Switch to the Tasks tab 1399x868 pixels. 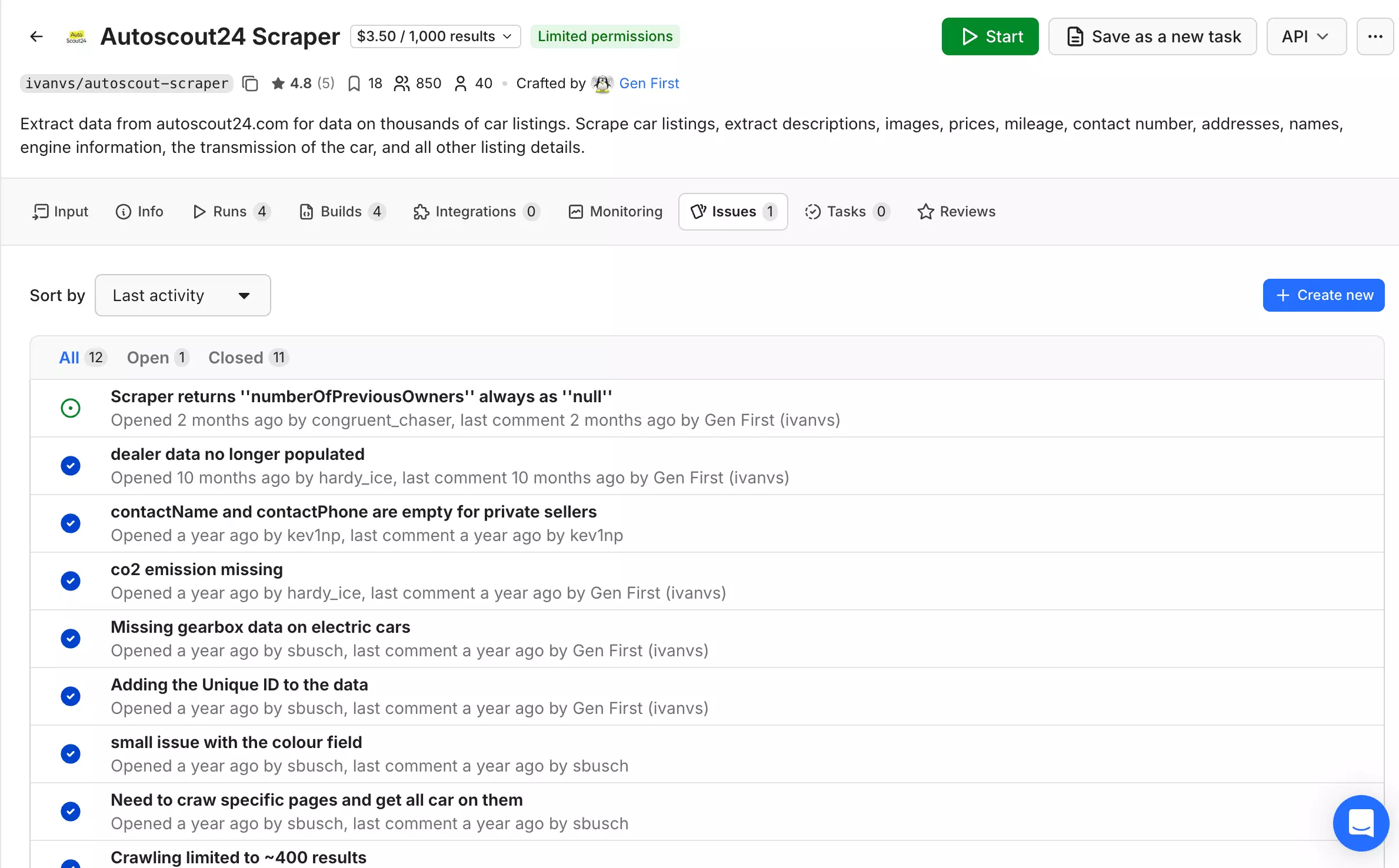coord(847,212)
